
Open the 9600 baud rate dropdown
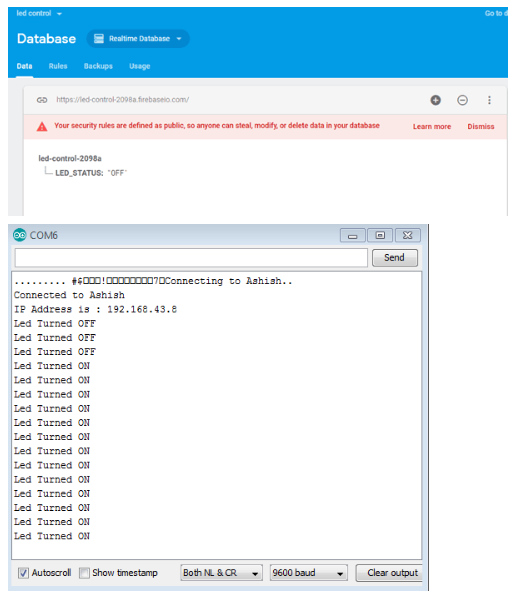309,573
